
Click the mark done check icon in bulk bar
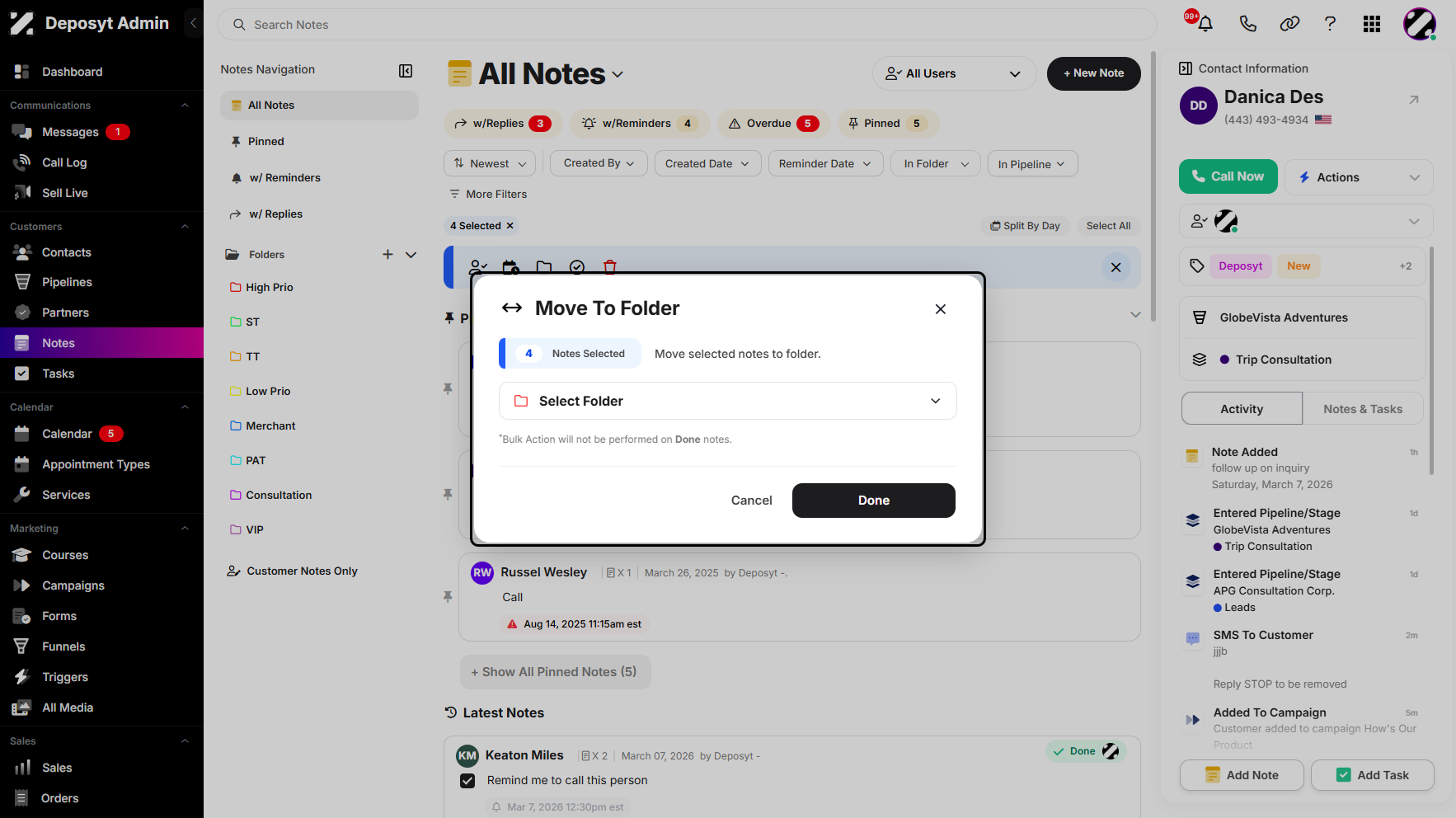click(577, 266)
